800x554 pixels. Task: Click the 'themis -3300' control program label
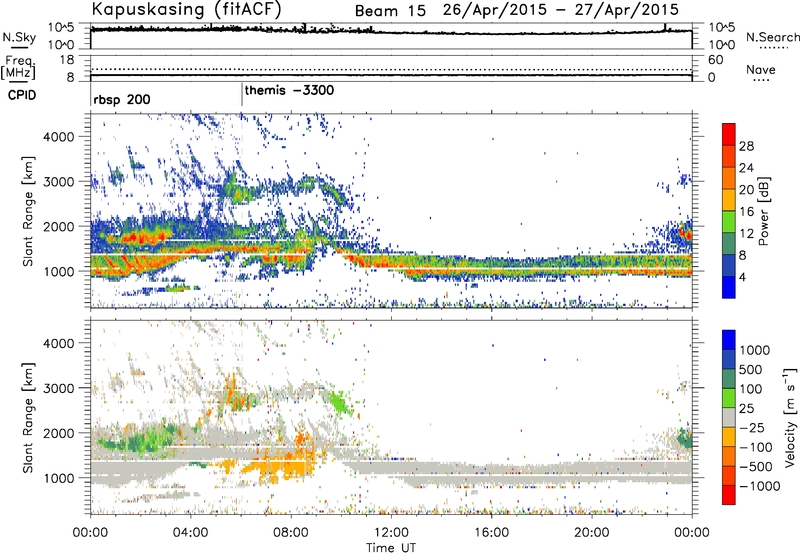point(289,90)
